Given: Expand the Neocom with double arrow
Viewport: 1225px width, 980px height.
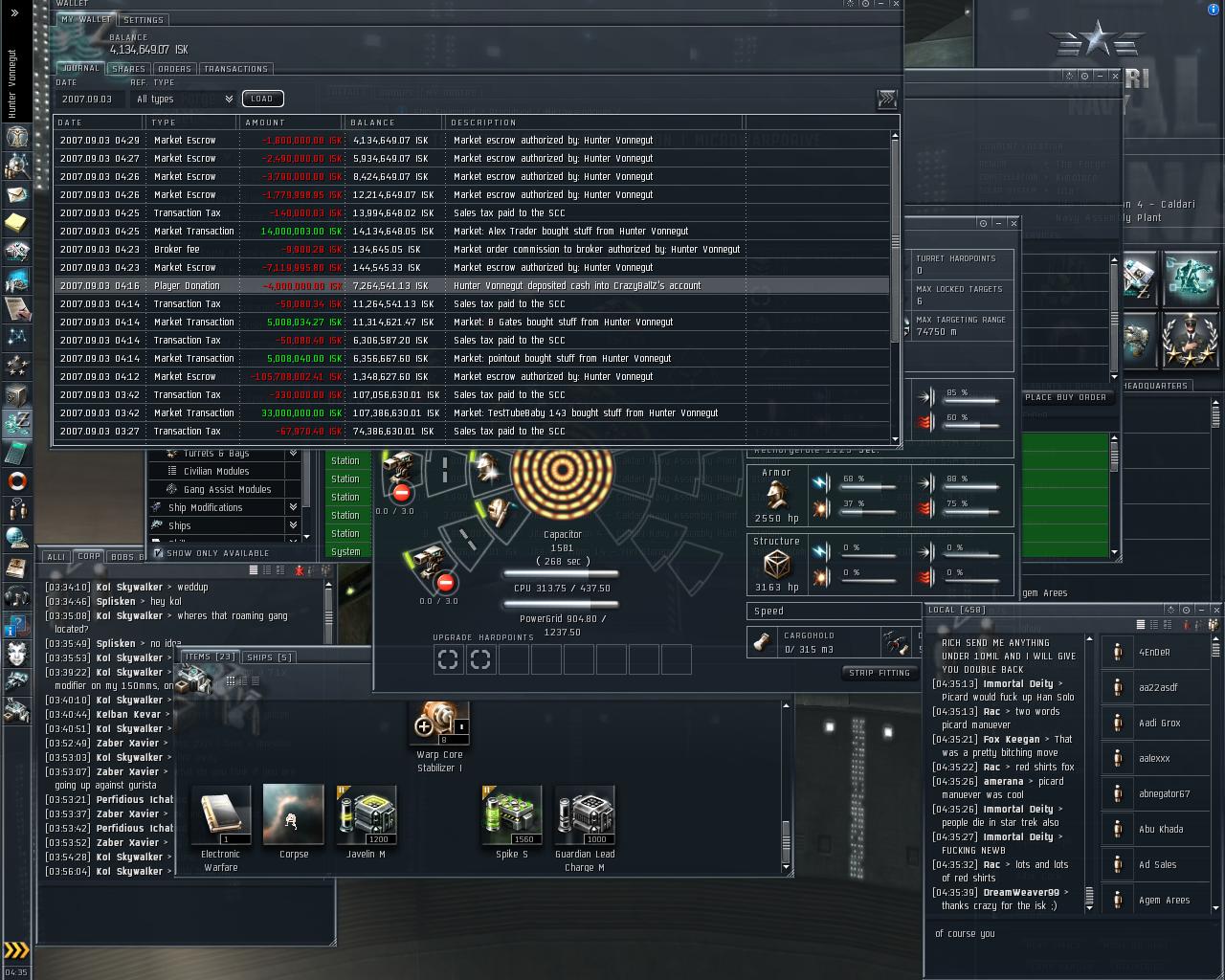Looking at the screenshot, I should [15, 12].
